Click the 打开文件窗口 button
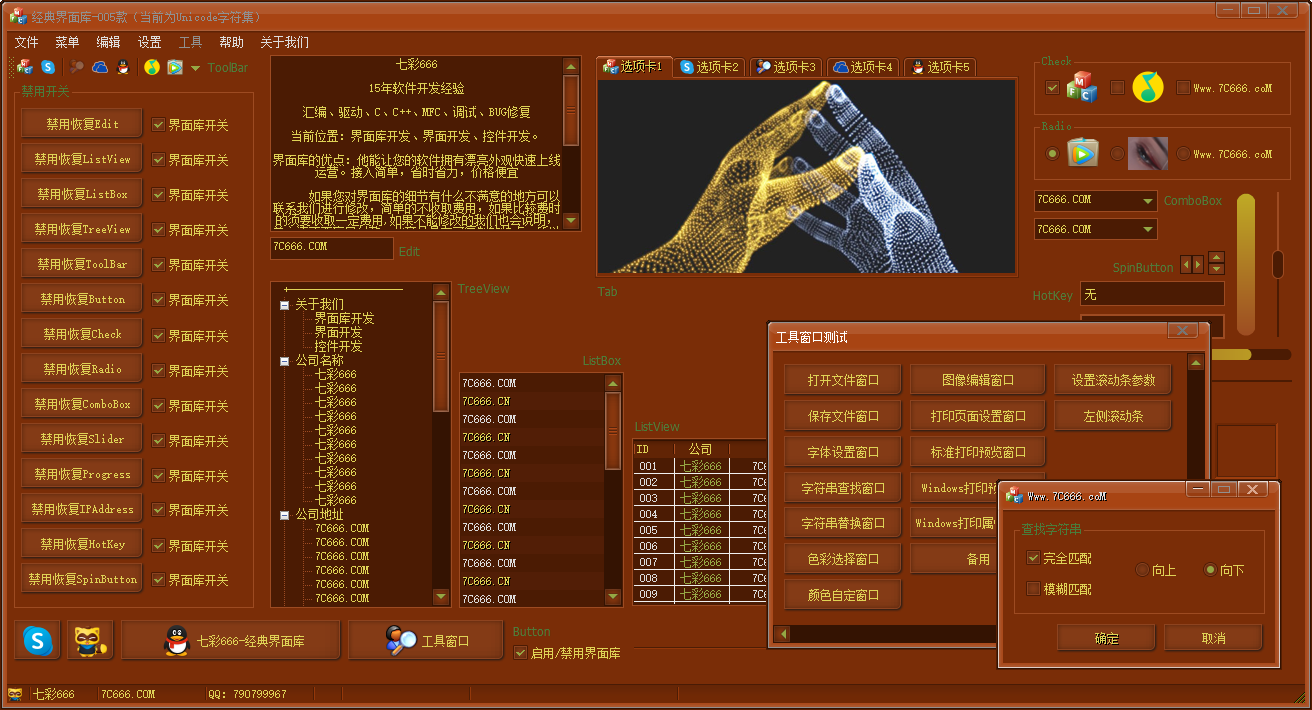Viewport: 1312px width, 710px height. pos(843,380)
